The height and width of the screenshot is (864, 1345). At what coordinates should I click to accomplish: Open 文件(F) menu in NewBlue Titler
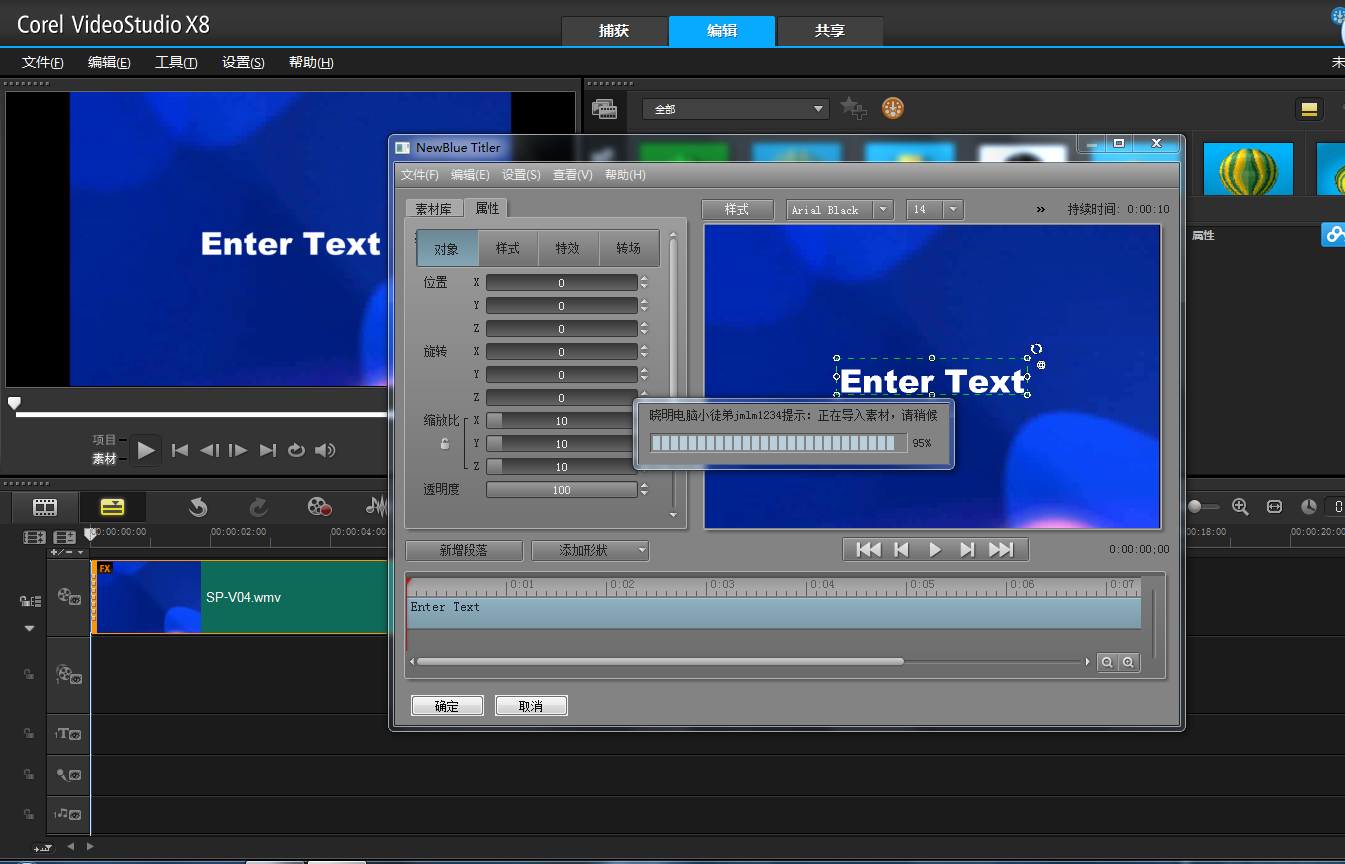click(420, 175)
